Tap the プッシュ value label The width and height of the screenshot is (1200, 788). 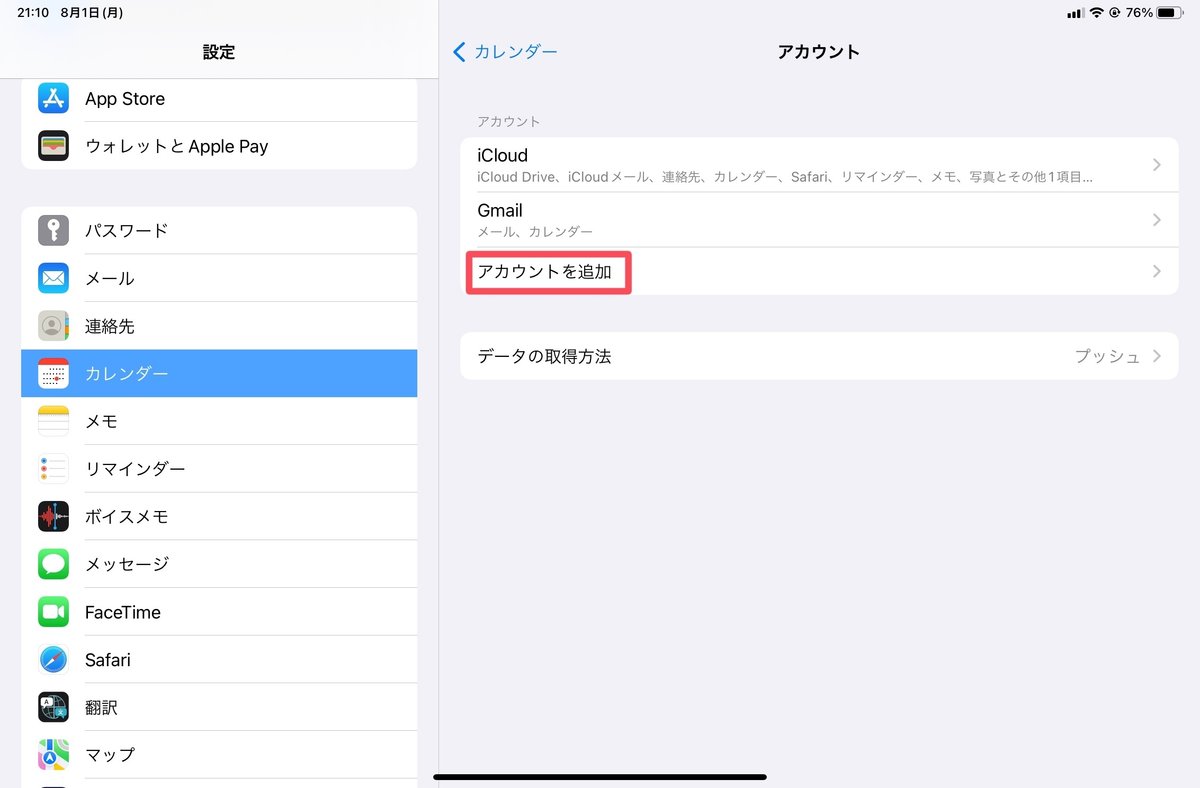[1107, 356]
